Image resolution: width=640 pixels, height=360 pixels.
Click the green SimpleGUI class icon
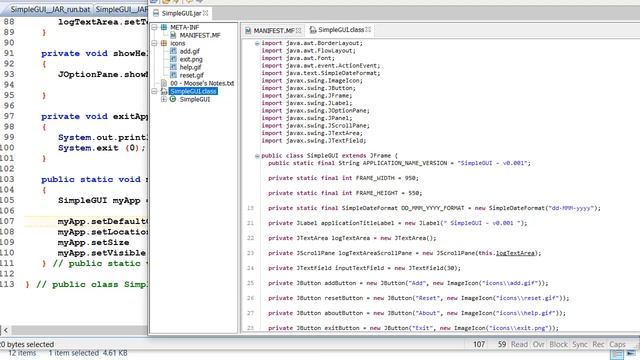(173, 99)
